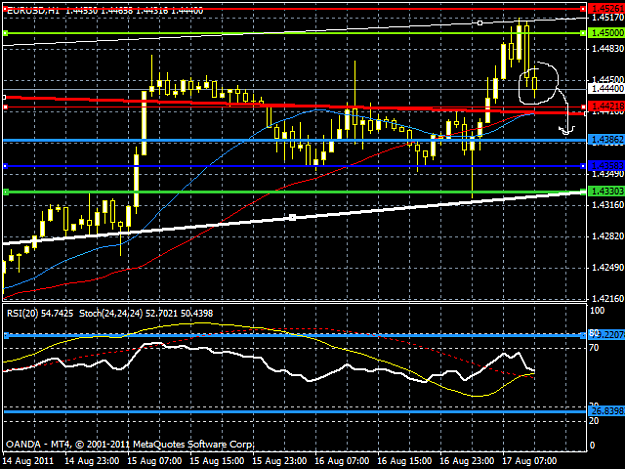The width and height of the screenshot is (625, 469).
Task: Click the 1.44400 current price label
Action: (607, 88)
